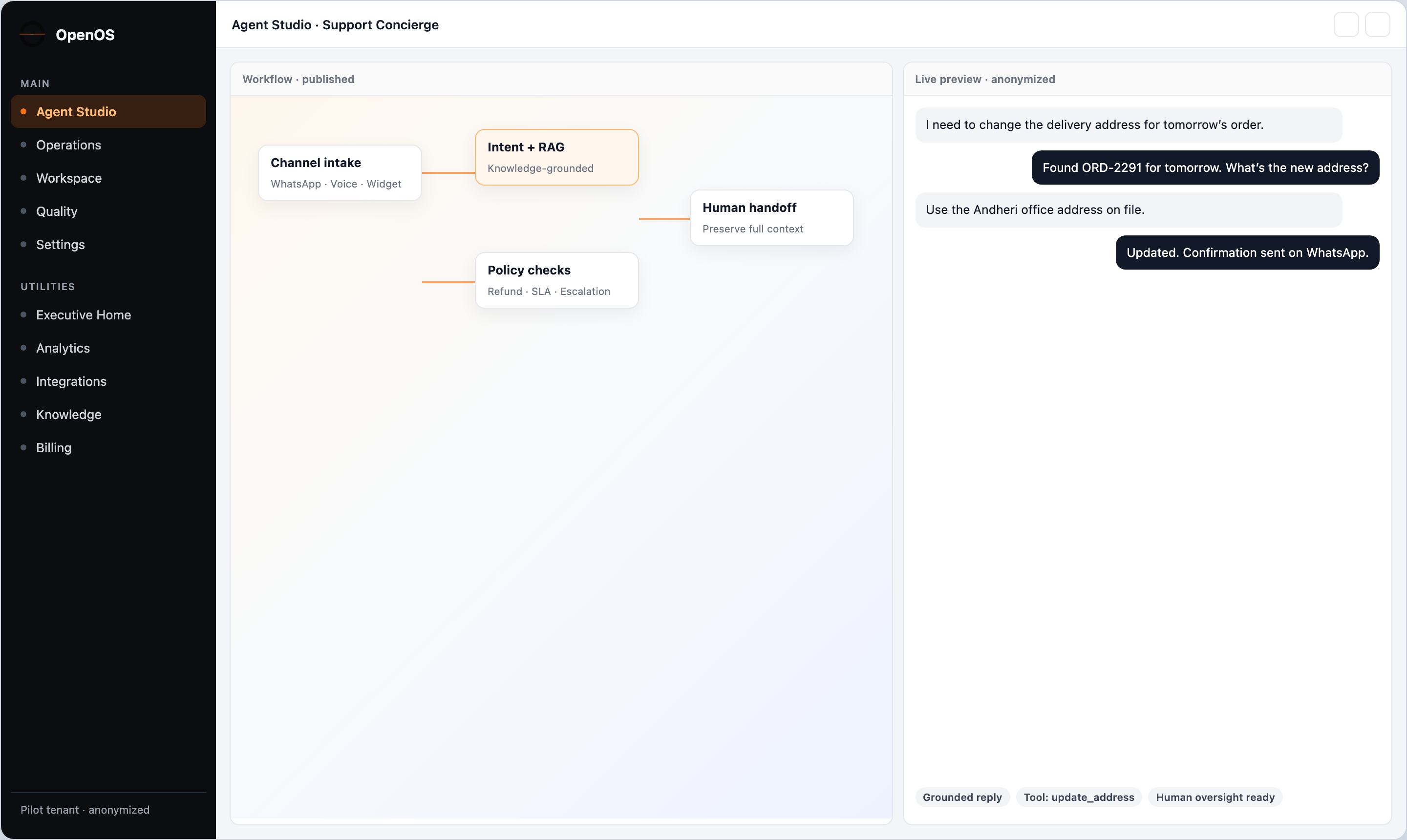Viewport: 1407px width, 840px height.
Task: Click the OpenOS brand name
Action: point(85,35)
